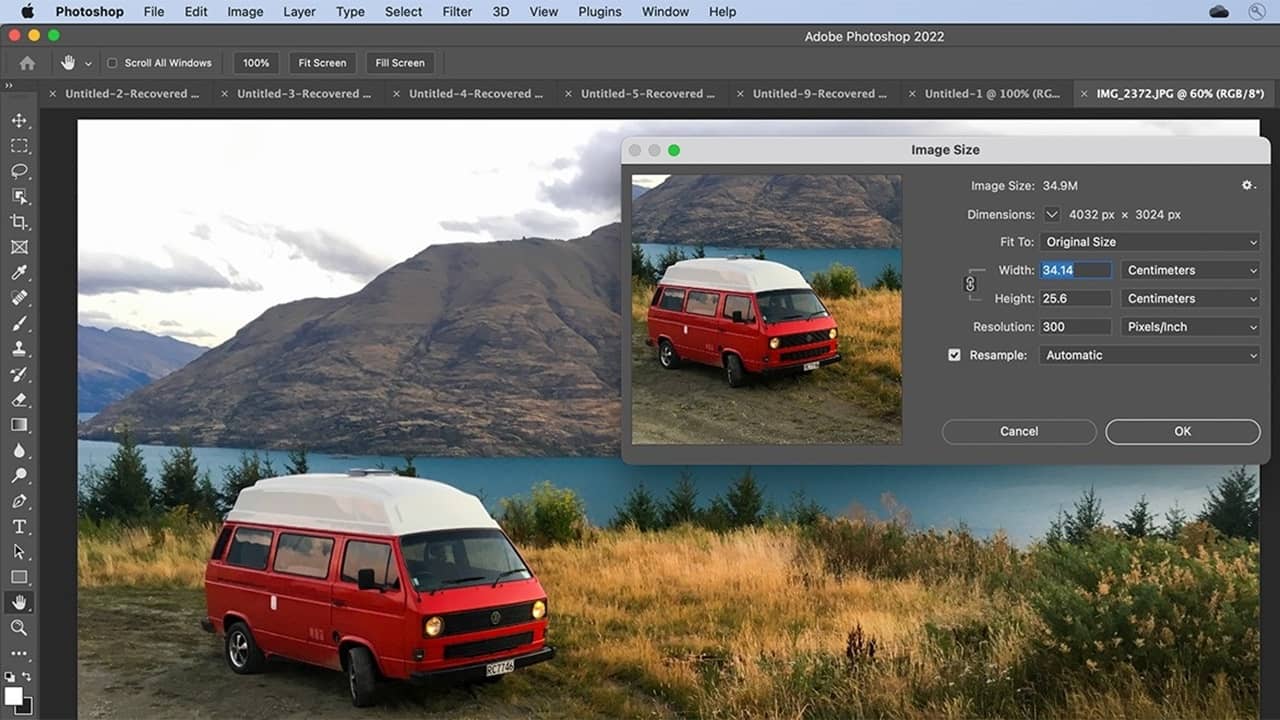Open the Filter menu

[x=457, y=12]
